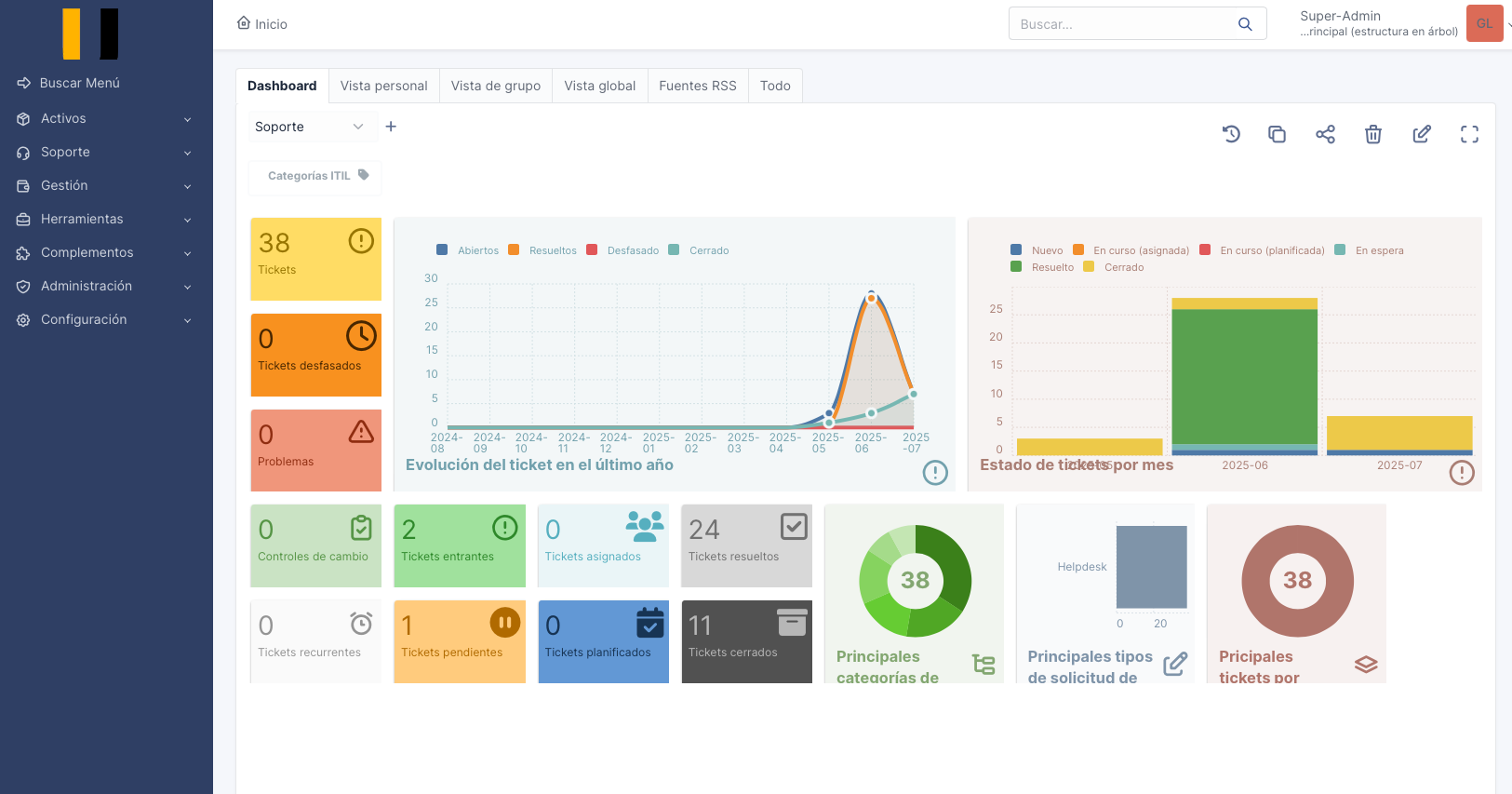The height and width of the screenshot is (794, 1512).
Task: Click the Categorías ITIL filter button
Action: 316,176
